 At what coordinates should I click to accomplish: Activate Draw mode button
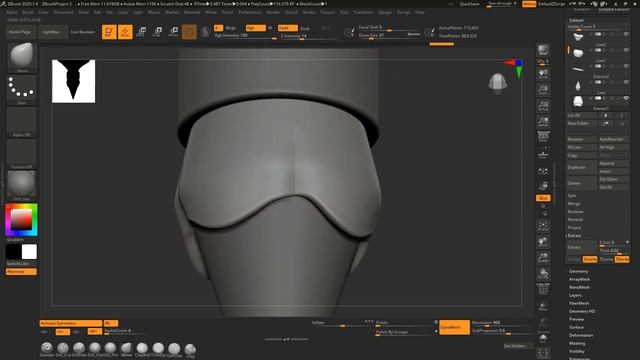click(x=125, y=32)
